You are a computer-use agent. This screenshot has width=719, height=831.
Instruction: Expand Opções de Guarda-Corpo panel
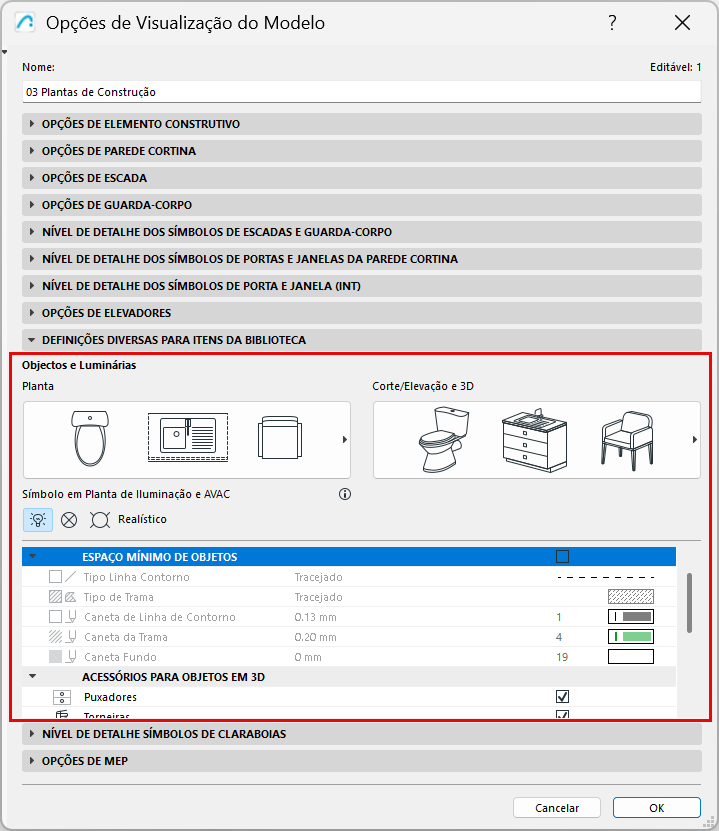tap(362, 205)
